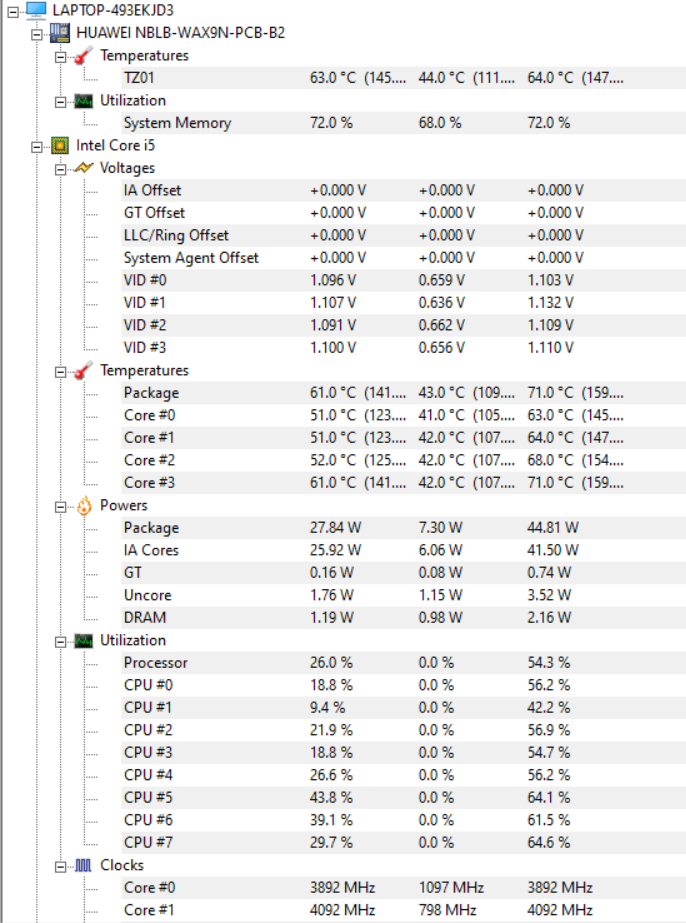
Task: Click the thermometer icon of the Intel Core i5 Temperatures node
Action: (84, 371)
